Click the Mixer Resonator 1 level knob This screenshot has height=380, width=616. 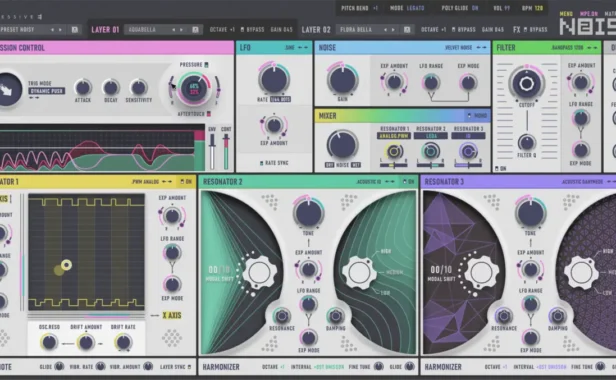(x=394, y=151)
